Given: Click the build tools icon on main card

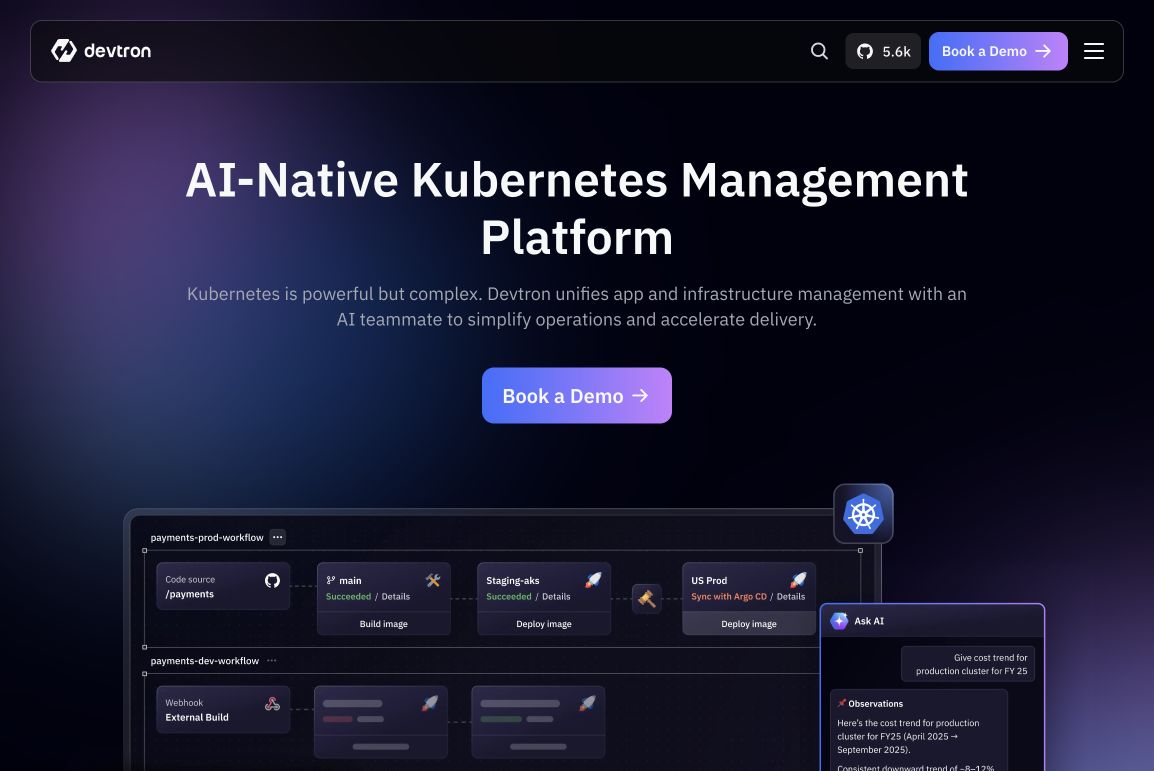Looking at the screenshot, I should point(433,580).
